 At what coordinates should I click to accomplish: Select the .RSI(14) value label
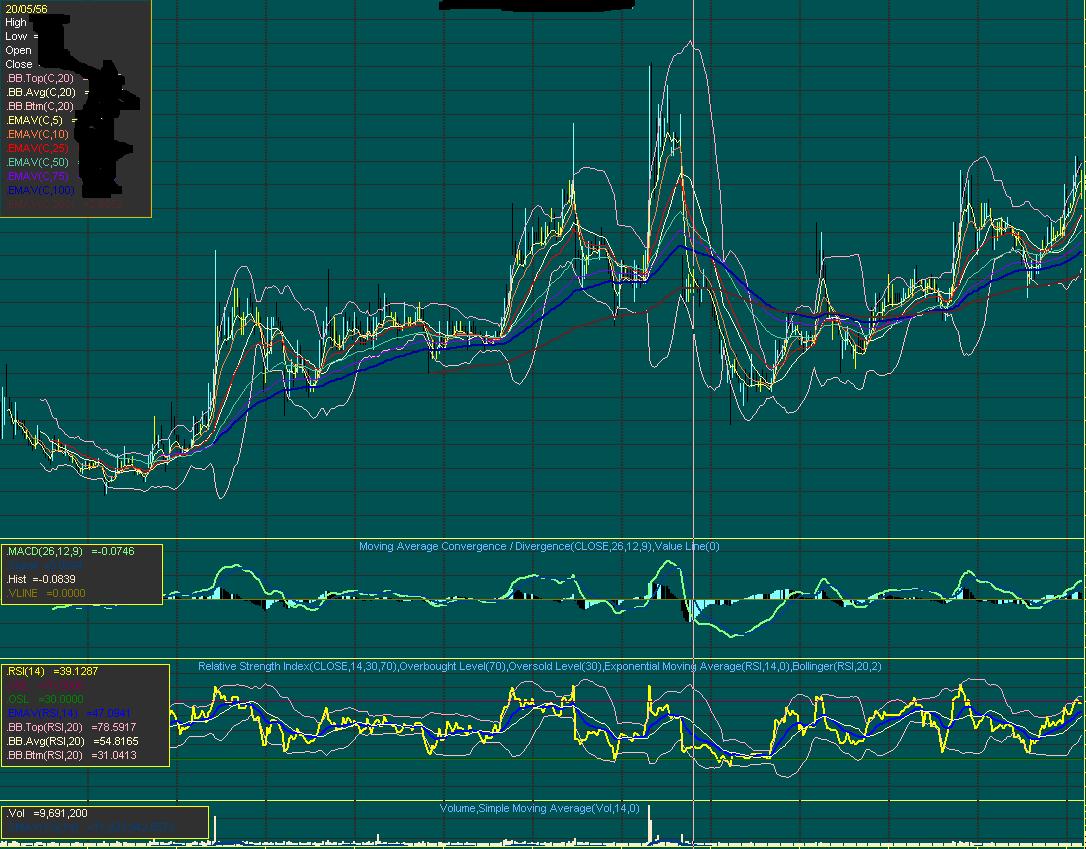pyautogui.click(x=52, y=671)
